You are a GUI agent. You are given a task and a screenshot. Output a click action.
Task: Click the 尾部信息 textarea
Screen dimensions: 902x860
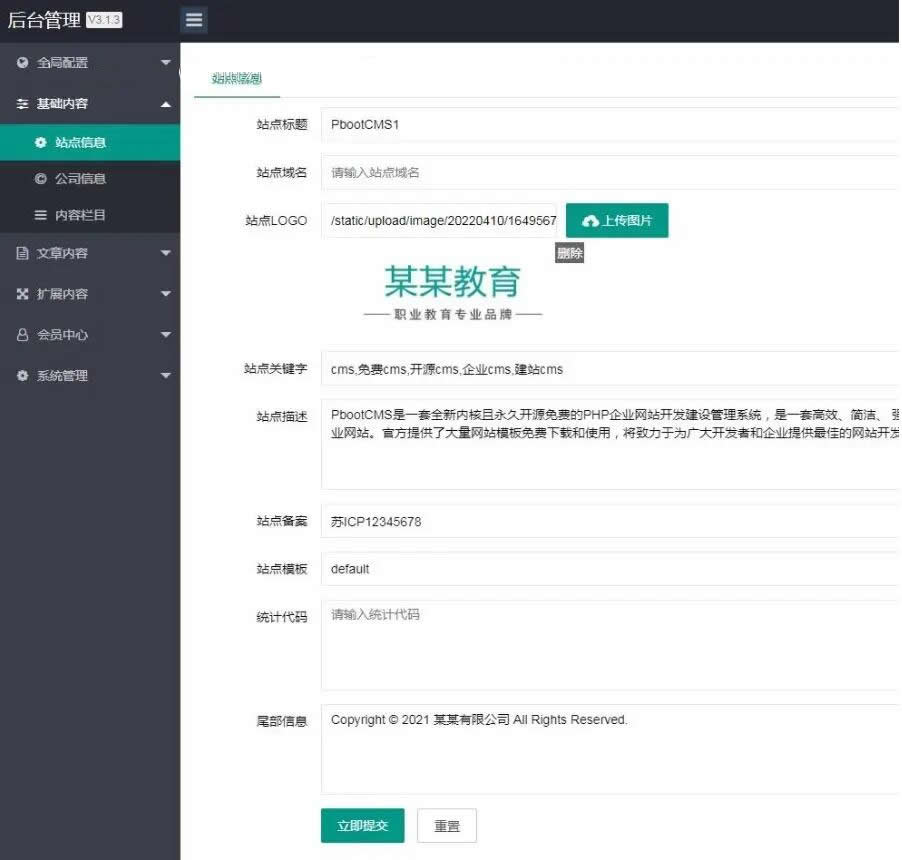(x=610, y=750)
